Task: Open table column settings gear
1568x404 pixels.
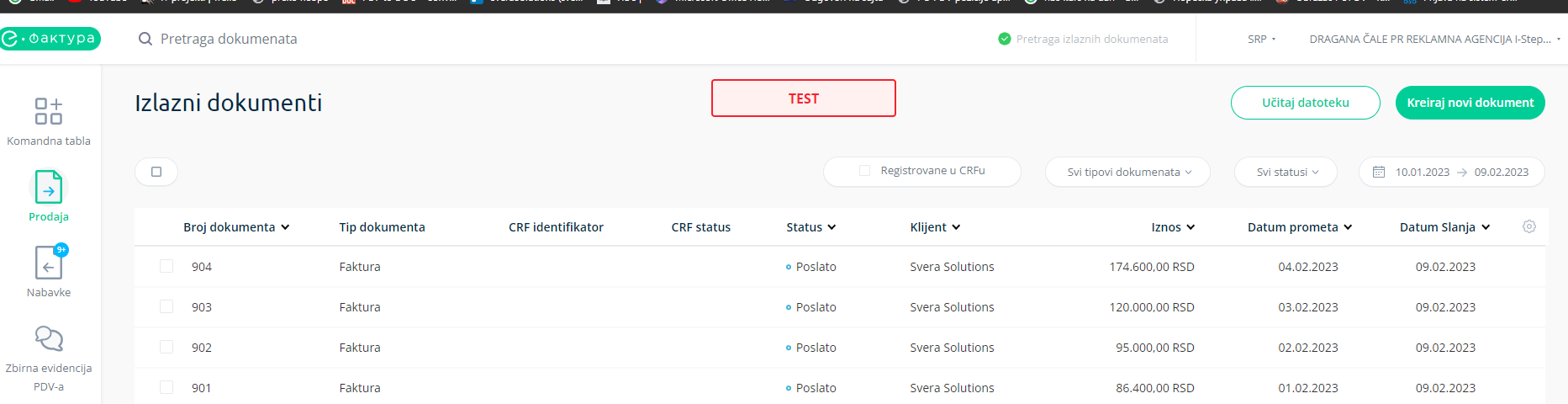Action: coord(1528,226)
